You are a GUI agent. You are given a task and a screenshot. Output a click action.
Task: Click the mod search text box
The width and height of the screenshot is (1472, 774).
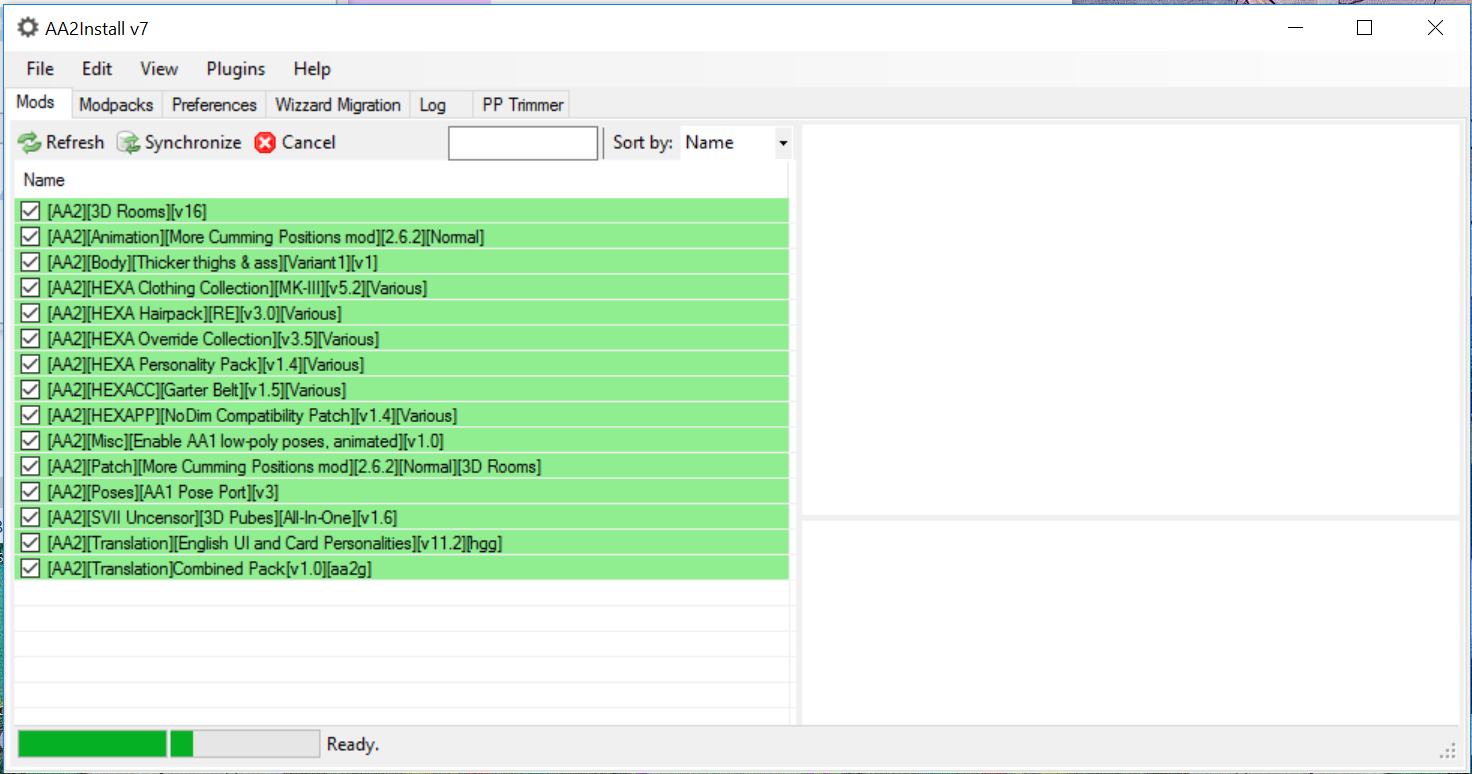coord(523,143)
